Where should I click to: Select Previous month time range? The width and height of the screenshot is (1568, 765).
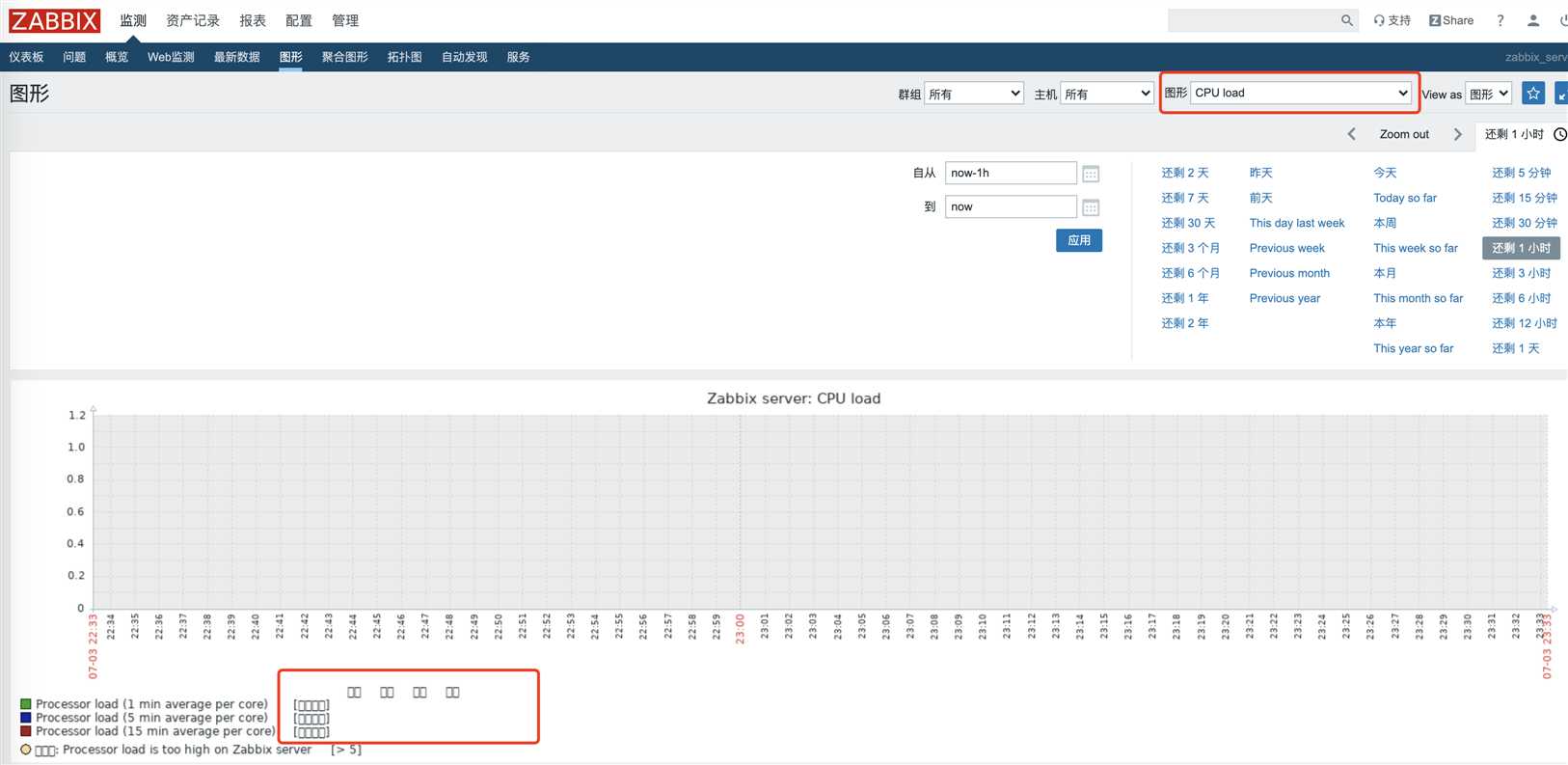1289,273
